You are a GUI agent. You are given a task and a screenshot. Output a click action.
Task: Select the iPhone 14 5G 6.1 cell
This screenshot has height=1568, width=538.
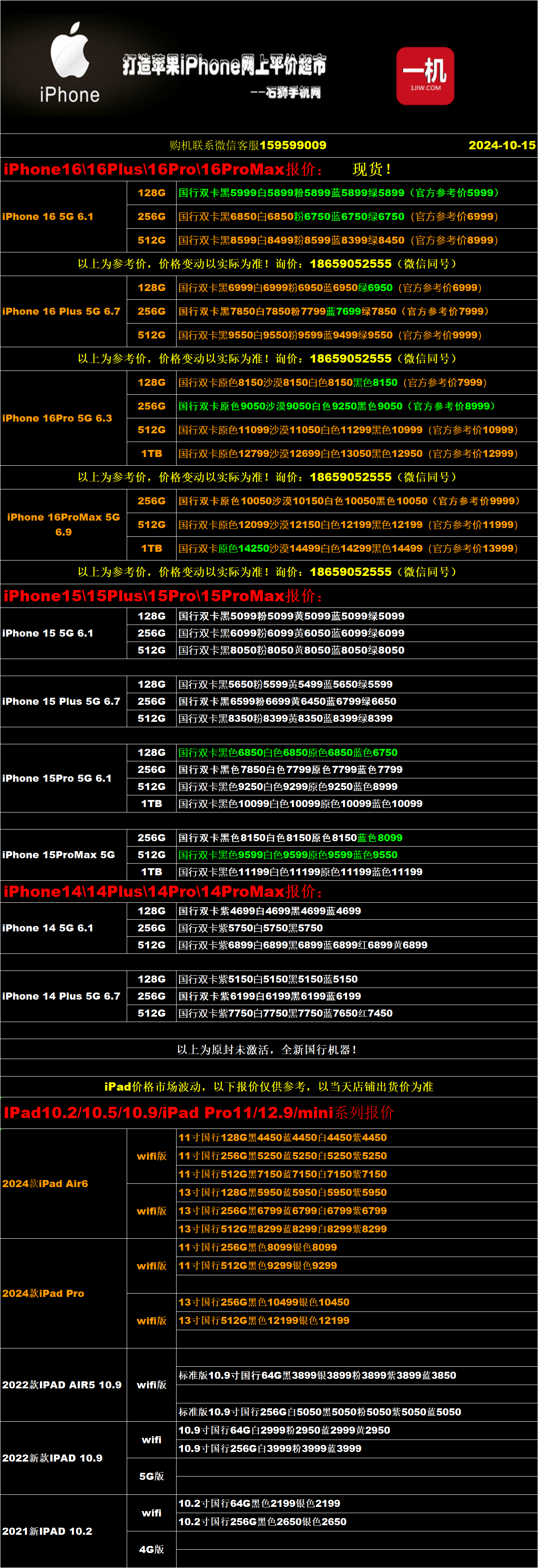tap(64, 928)
